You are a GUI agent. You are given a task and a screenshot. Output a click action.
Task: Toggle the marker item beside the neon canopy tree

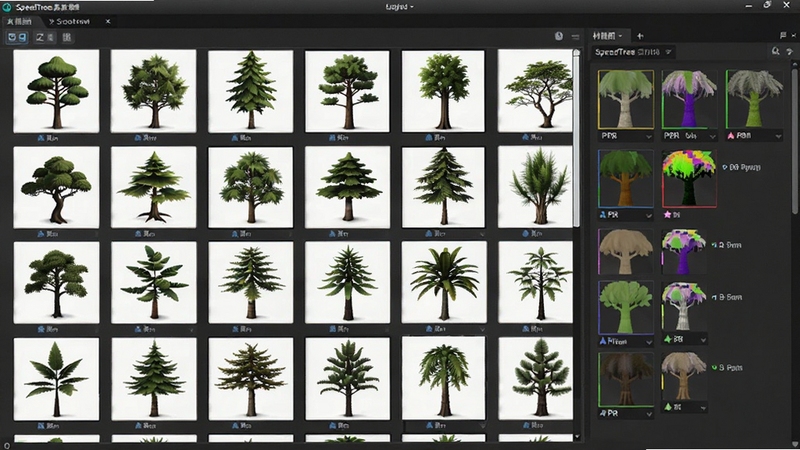tap(742, 167)
